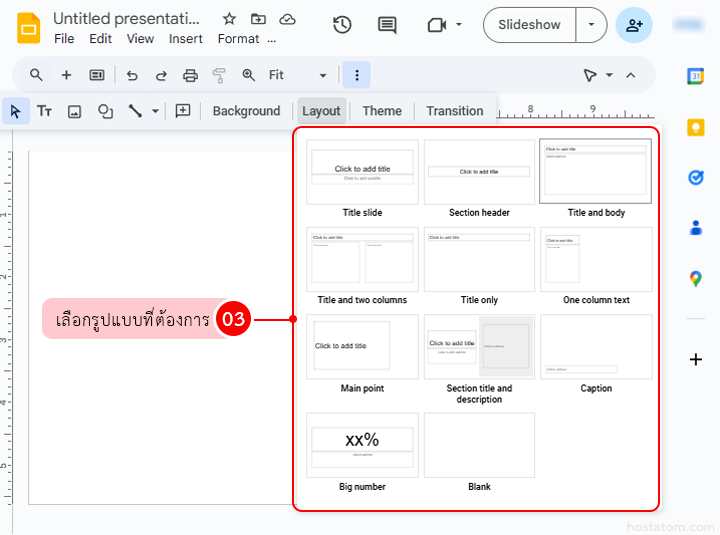Star the Untitled presentation
Viewport: 720px width, 535px height.
click(229, 19)
